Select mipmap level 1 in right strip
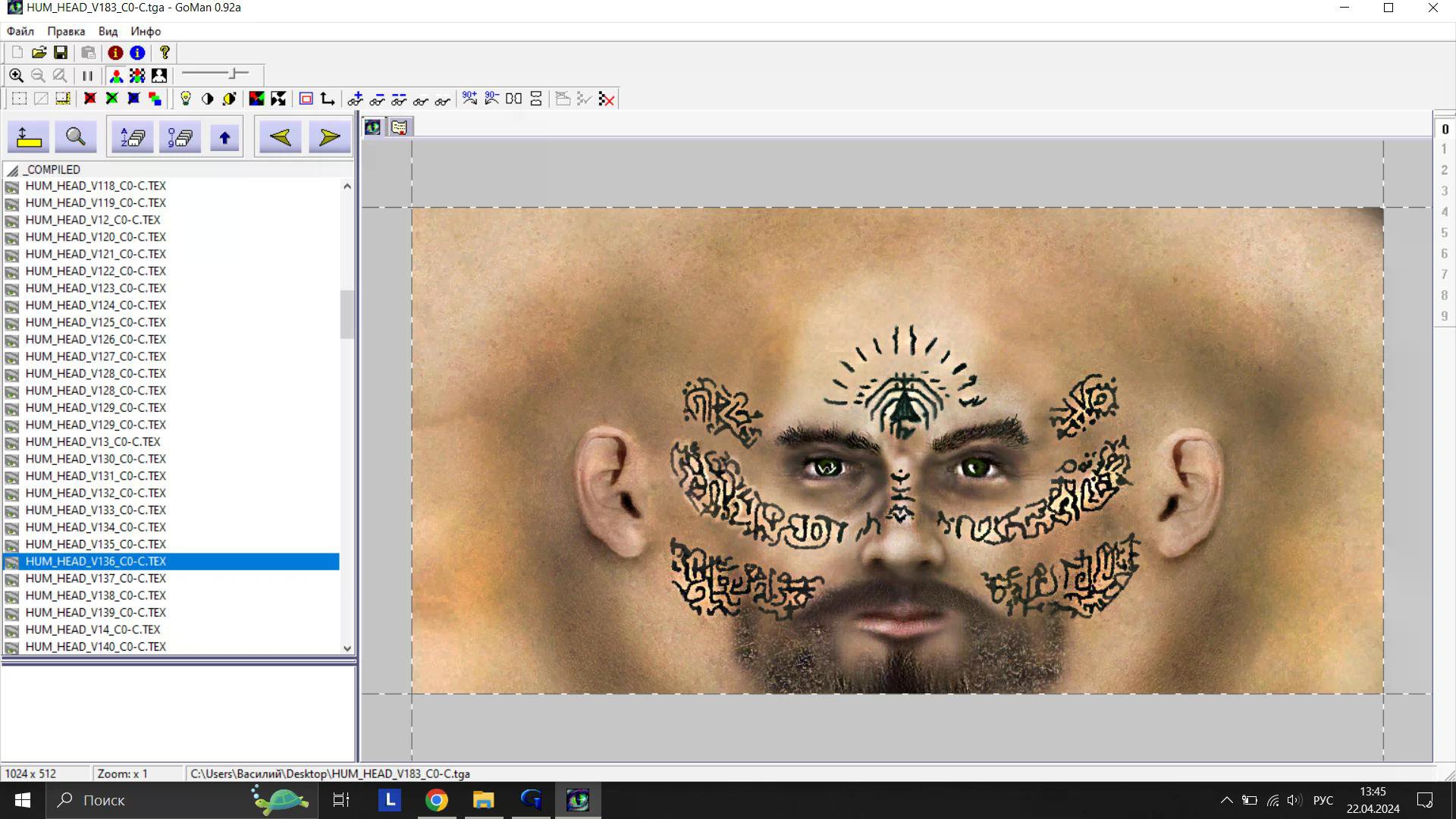1456x819 pixels. [1444, 149]
